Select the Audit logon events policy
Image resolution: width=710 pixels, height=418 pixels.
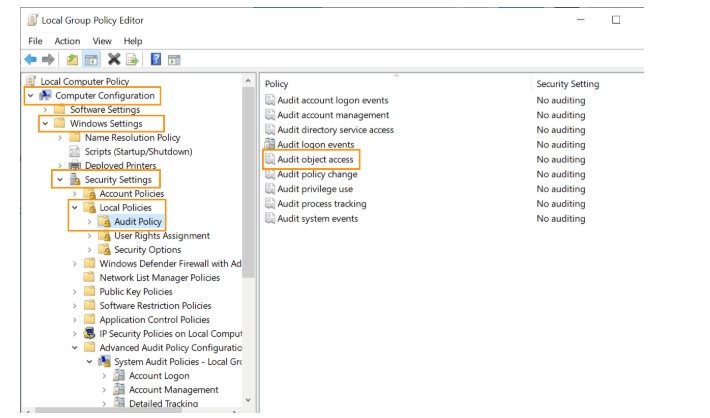click(316, 144)
